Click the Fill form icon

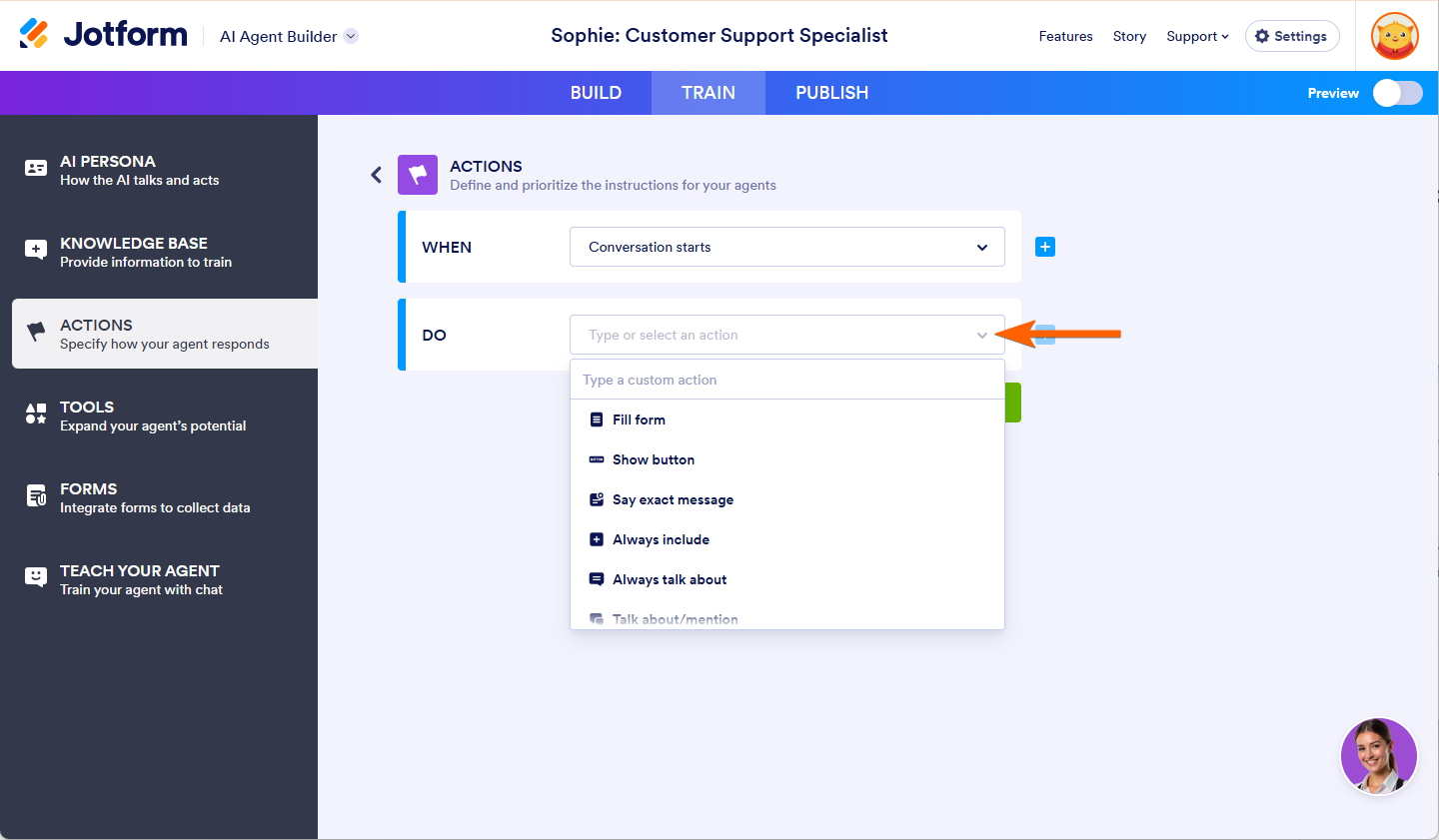pos(597,420)
